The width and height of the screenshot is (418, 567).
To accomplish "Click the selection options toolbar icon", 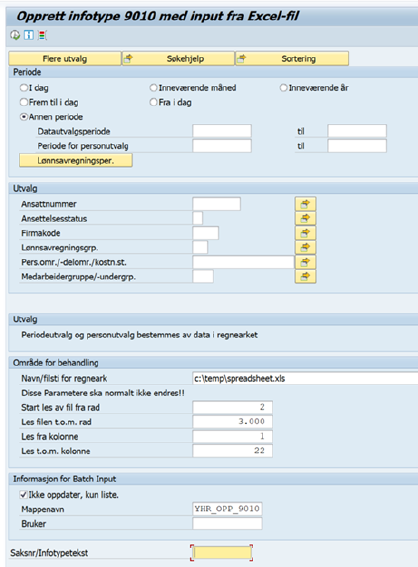I will 42,35.
